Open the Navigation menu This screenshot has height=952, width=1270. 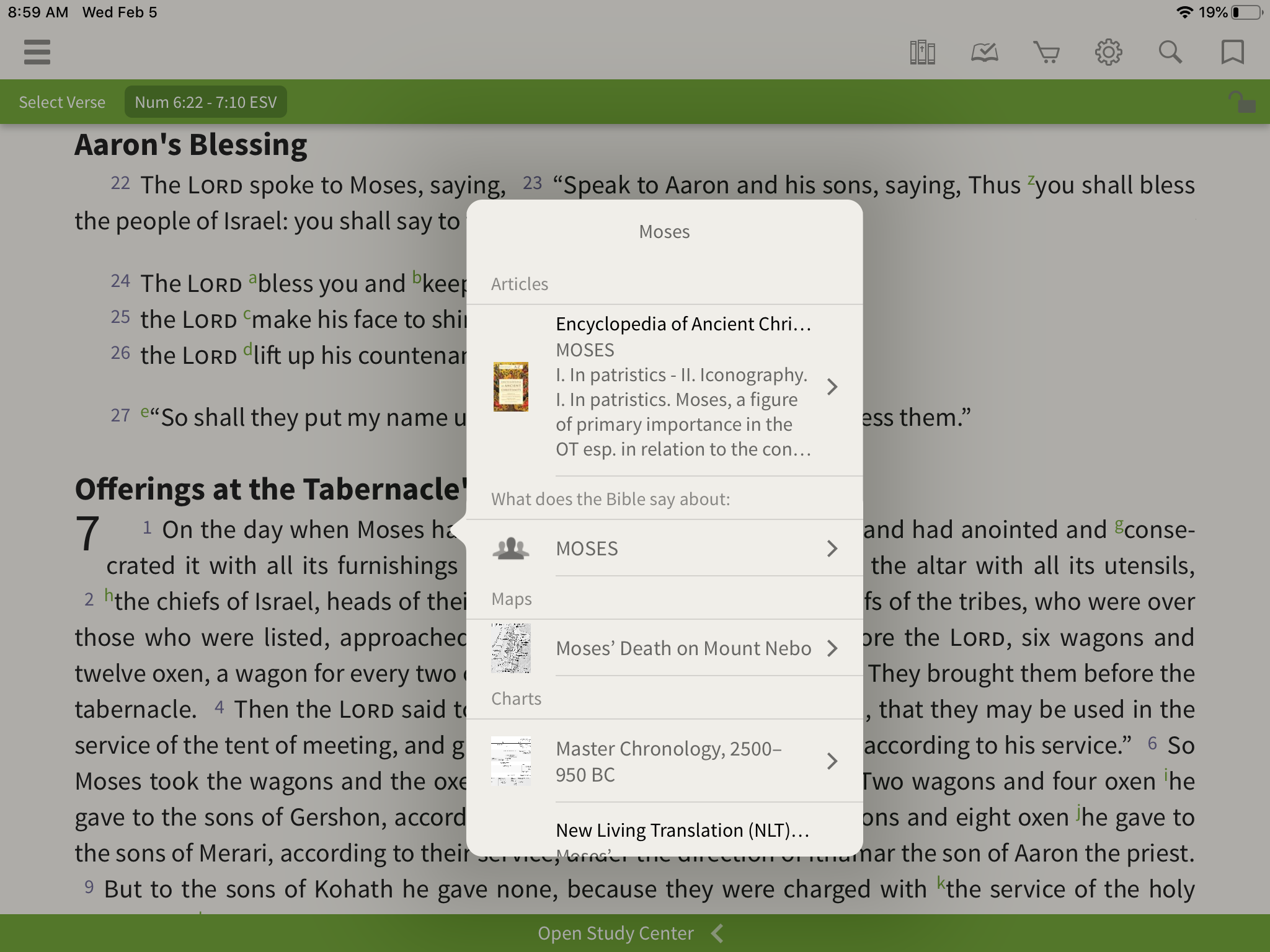click(37, 52)
